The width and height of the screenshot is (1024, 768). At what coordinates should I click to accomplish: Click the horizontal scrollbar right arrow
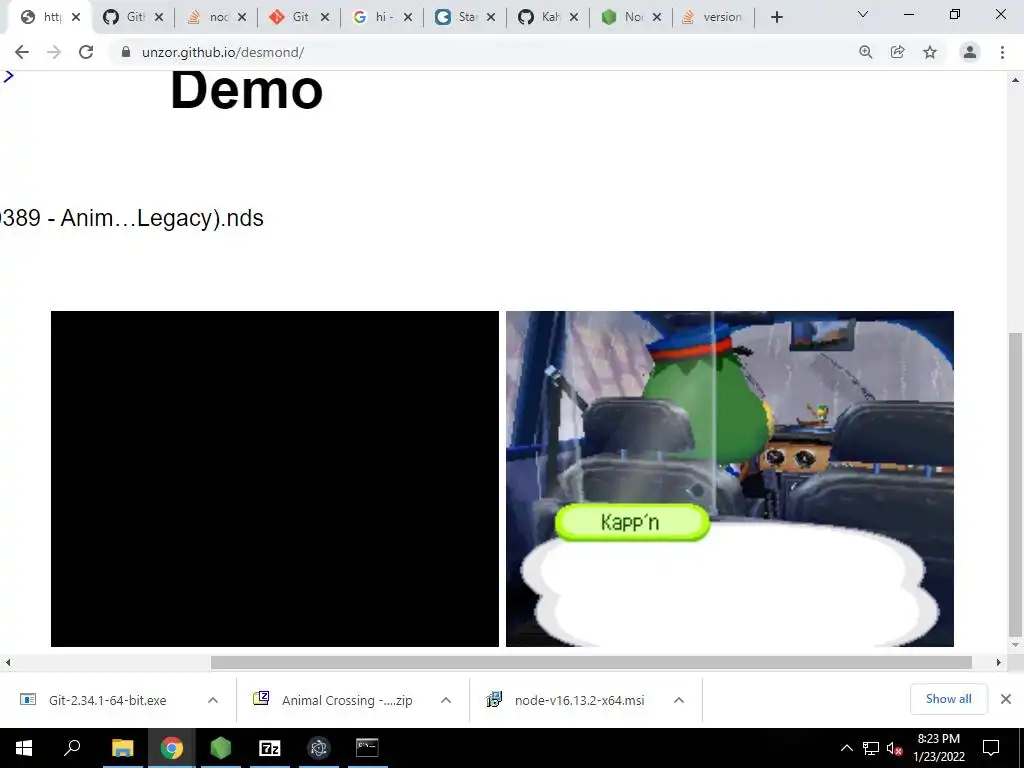(x=998, y=662)
